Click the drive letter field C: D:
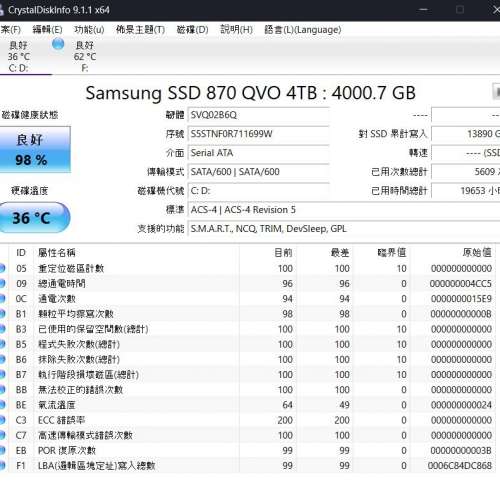 [x=259, y=191]
